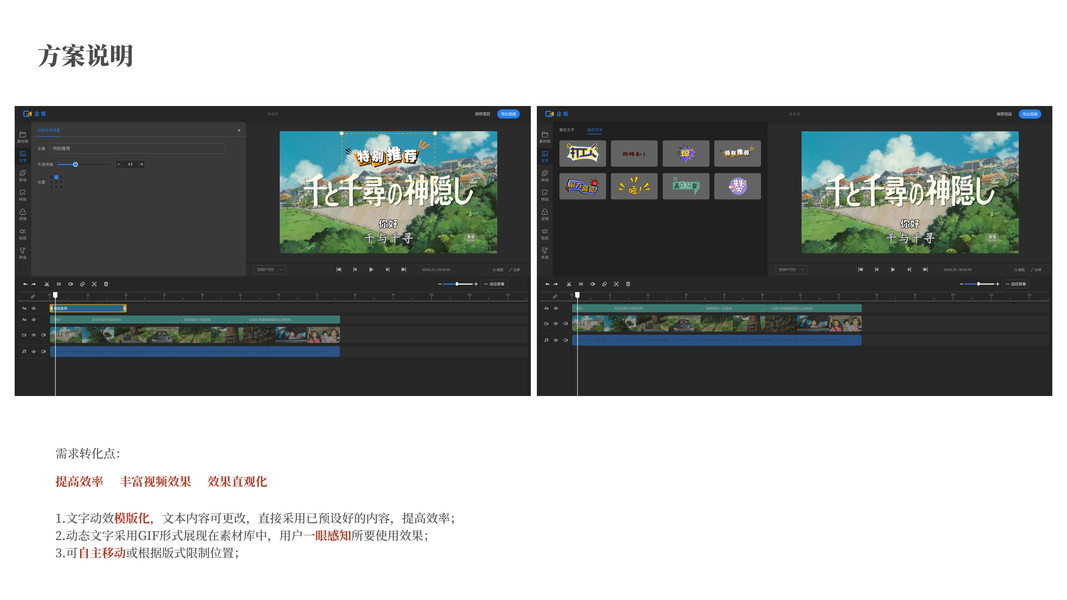Screen dimensions: 1067x600
Task: Click the scissors cut icon in right editor toolbar
Action: click(x=569, y=284)
